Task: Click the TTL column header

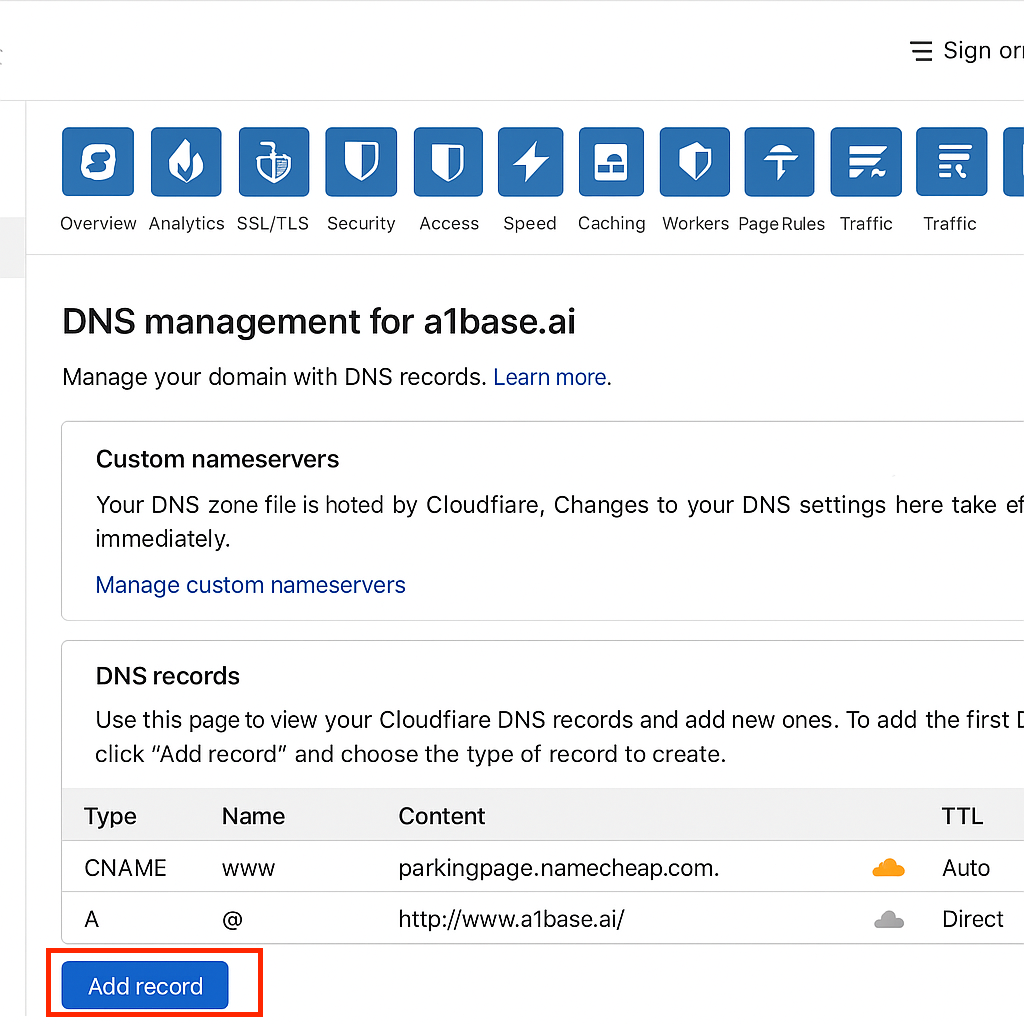Action: point(962,816)
